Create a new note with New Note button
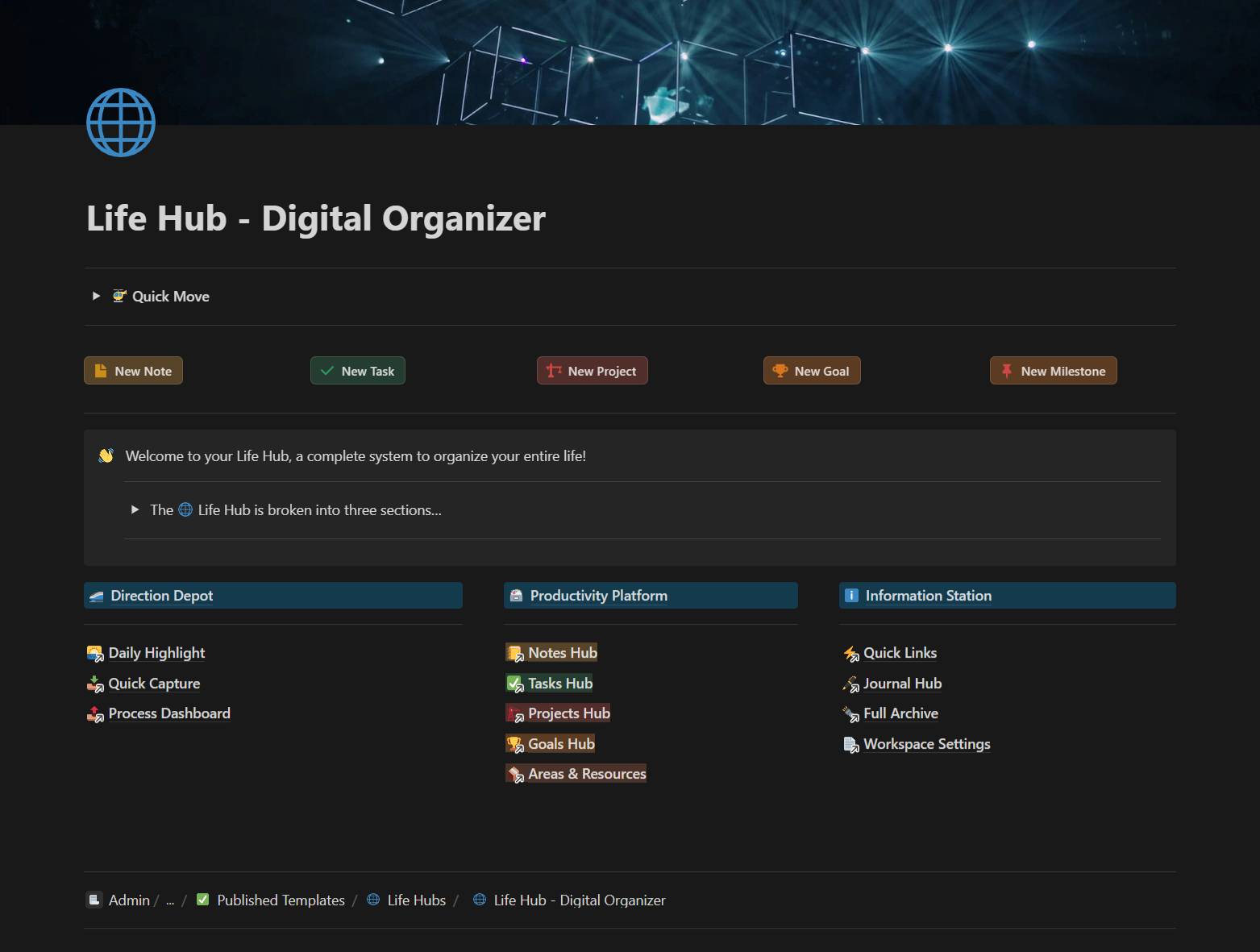The height and width of the screenshot is (952, 1260). coord(134,371)
